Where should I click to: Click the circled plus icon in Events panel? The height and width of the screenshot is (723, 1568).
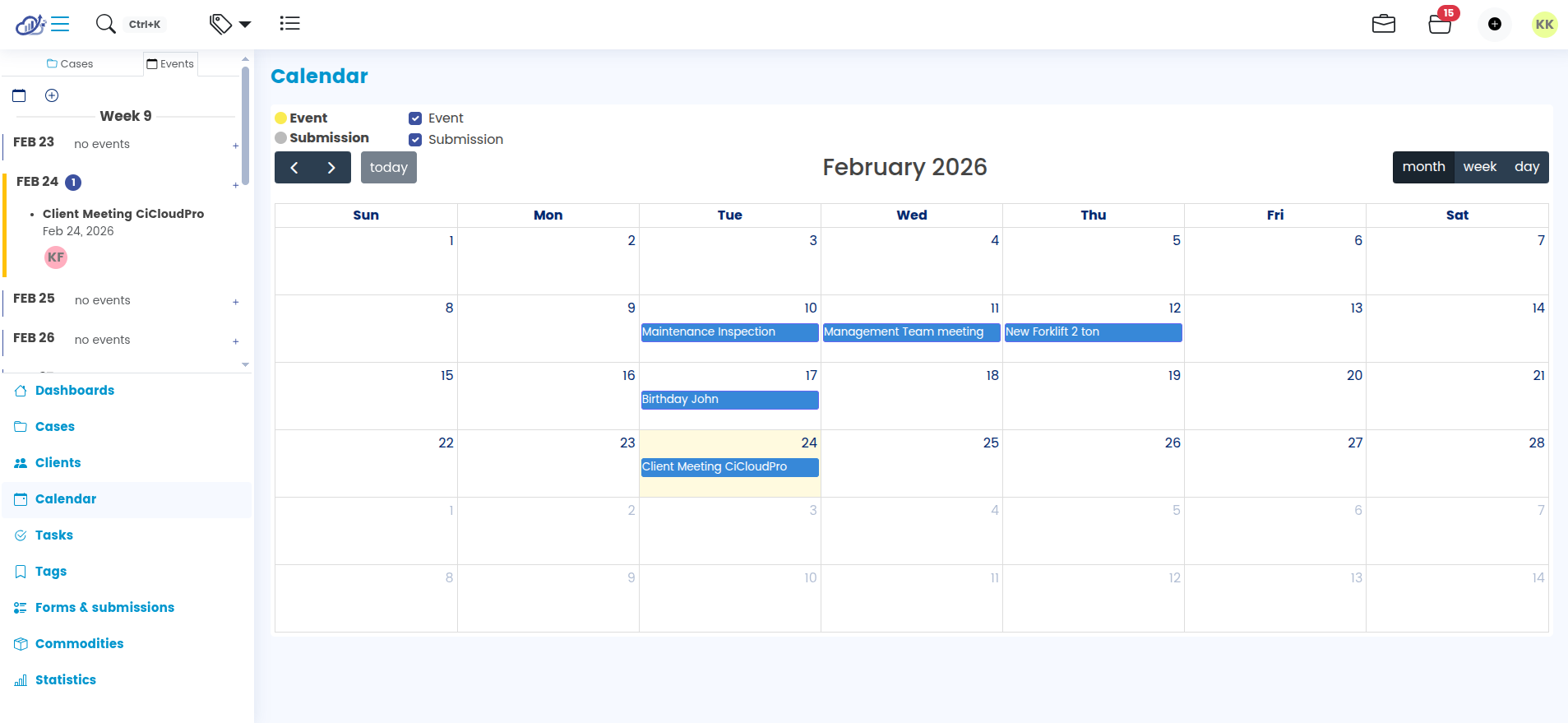pyautogui.click(x=52, y=95)
